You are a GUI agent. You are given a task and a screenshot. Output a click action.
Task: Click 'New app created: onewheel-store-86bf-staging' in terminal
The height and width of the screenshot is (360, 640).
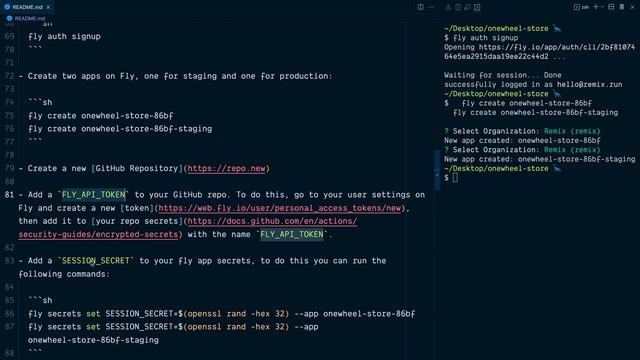click(540, 159)
